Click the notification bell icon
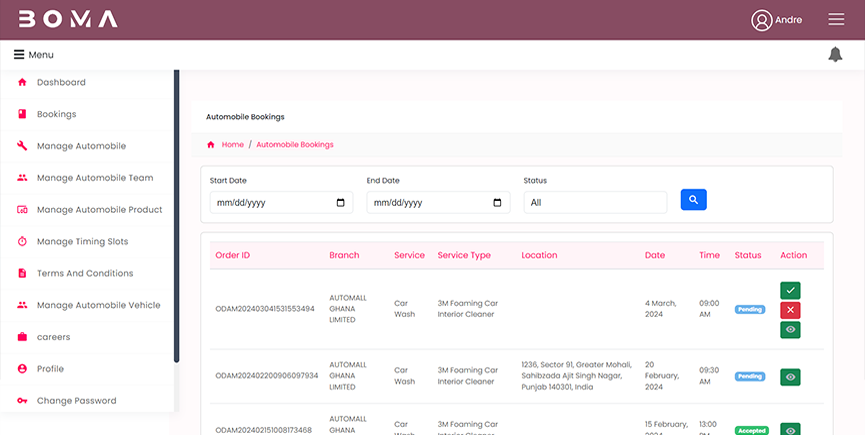Screen dimensions: 865x435 coord(835,54)
